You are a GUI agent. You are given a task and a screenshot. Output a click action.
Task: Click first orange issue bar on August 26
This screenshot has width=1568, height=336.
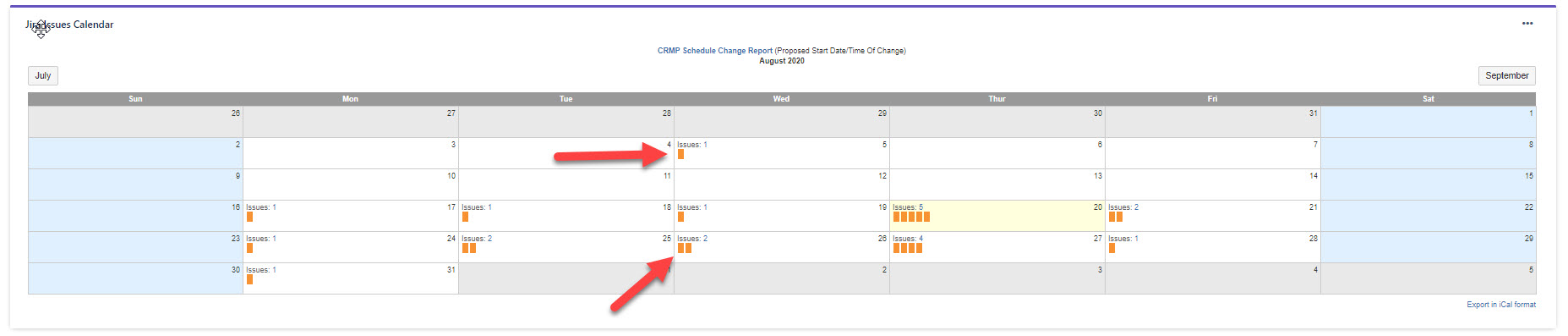680,248
